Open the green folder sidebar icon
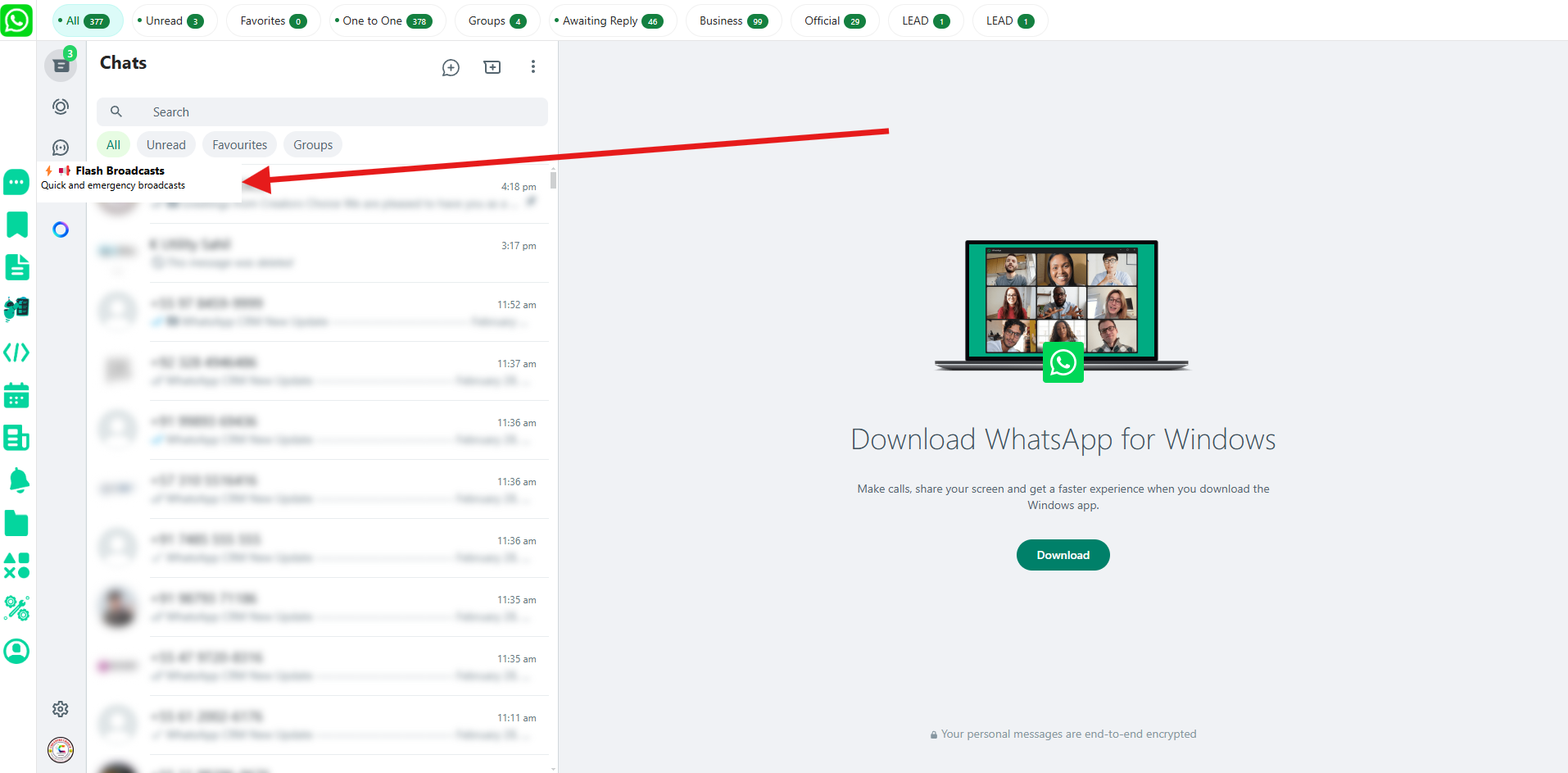 (x=16, y=523)
